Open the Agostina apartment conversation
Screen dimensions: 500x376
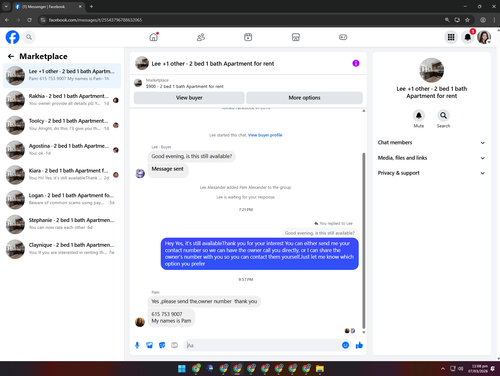[x=62, y=150]
